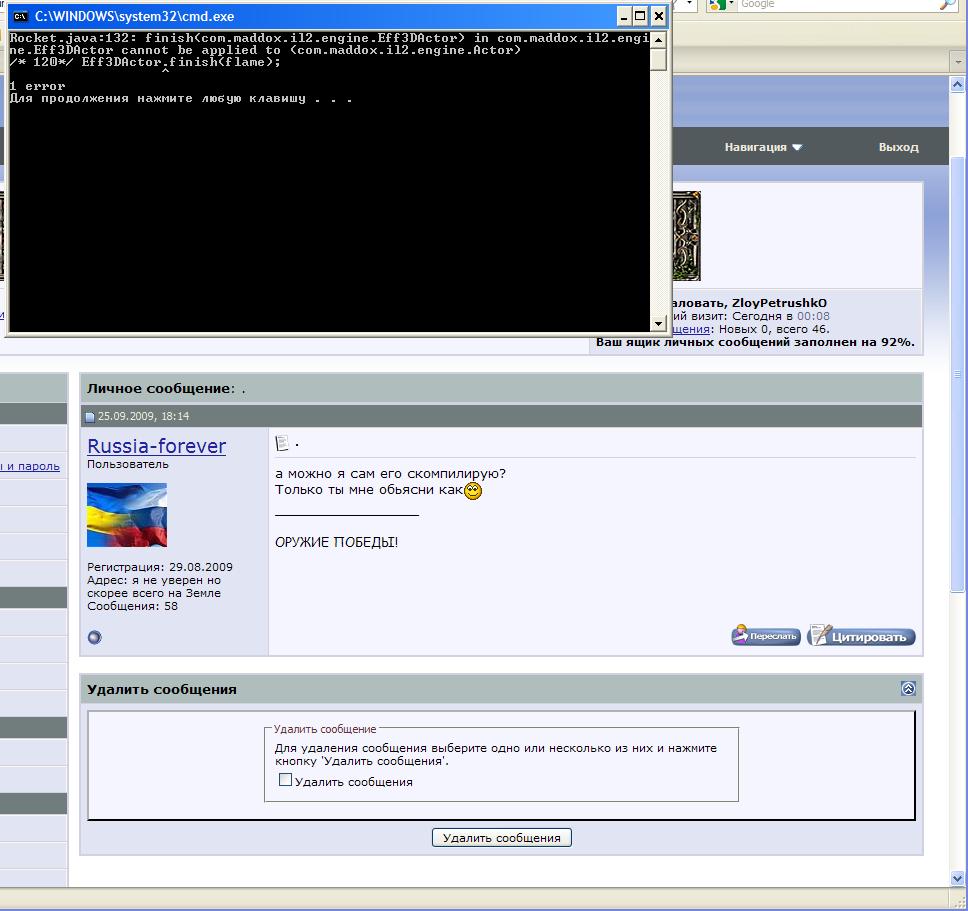The height and width of the screenshot is (911, 968).
Task: Click cmd window scrollbar up arrow
Action: click(x=658, y=40)
